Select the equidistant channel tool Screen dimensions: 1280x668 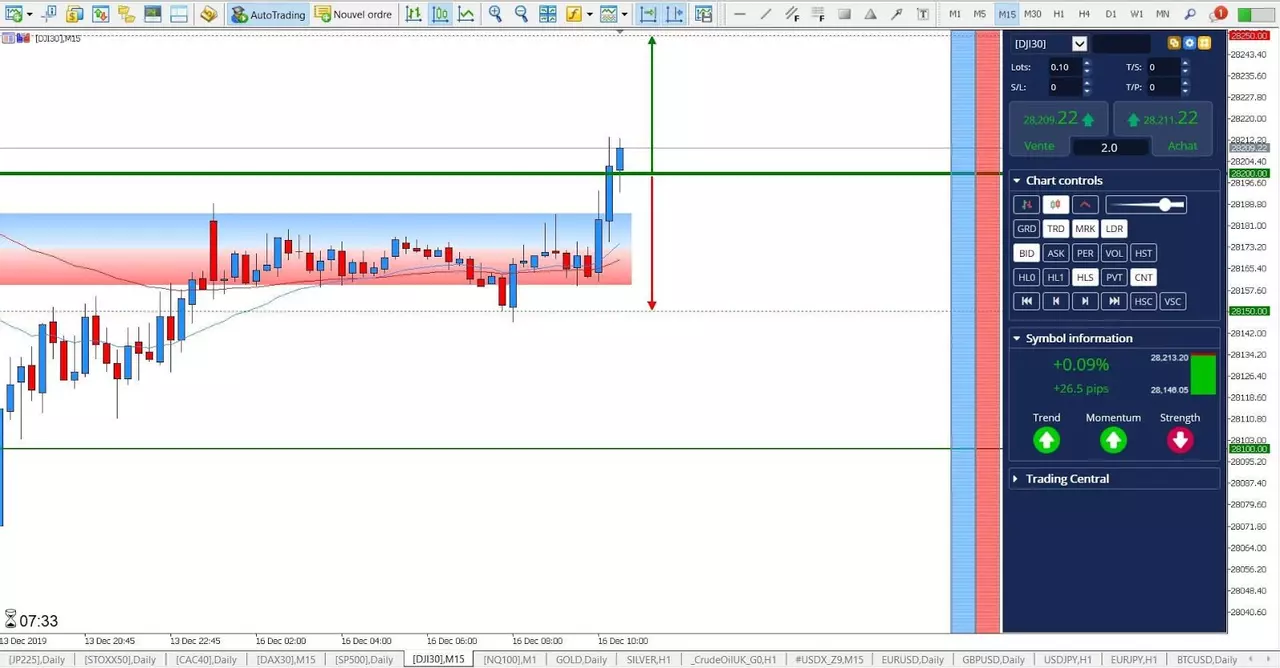tap(792, 15)
